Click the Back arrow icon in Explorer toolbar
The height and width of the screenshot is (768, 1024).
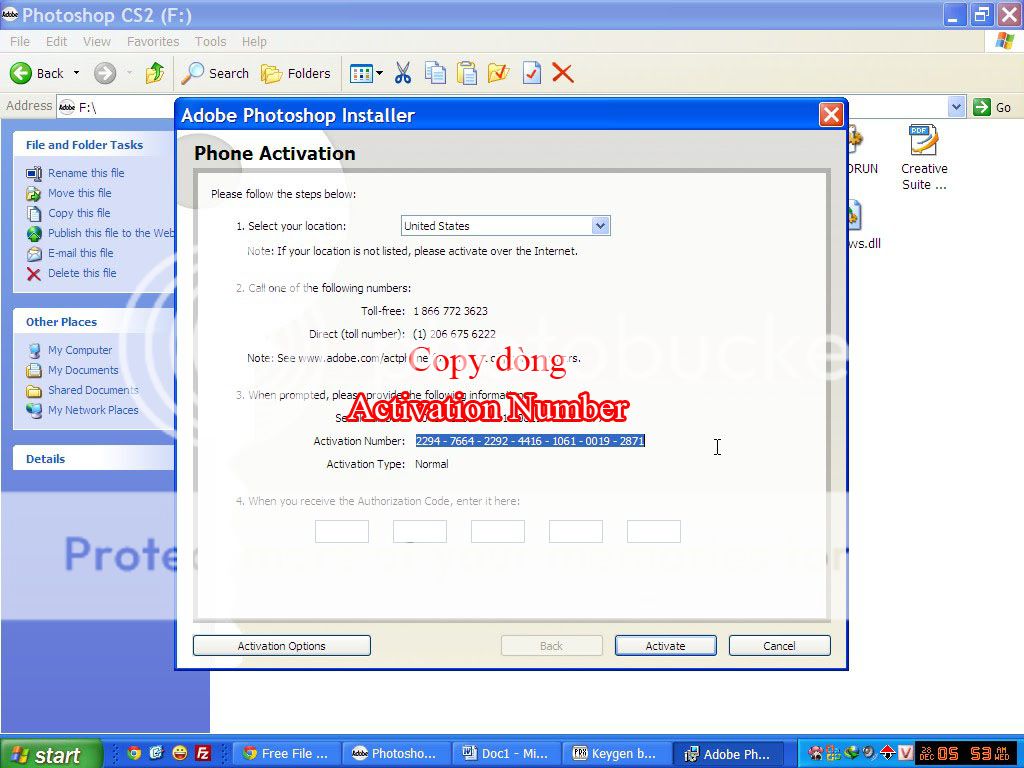(21, 73)
